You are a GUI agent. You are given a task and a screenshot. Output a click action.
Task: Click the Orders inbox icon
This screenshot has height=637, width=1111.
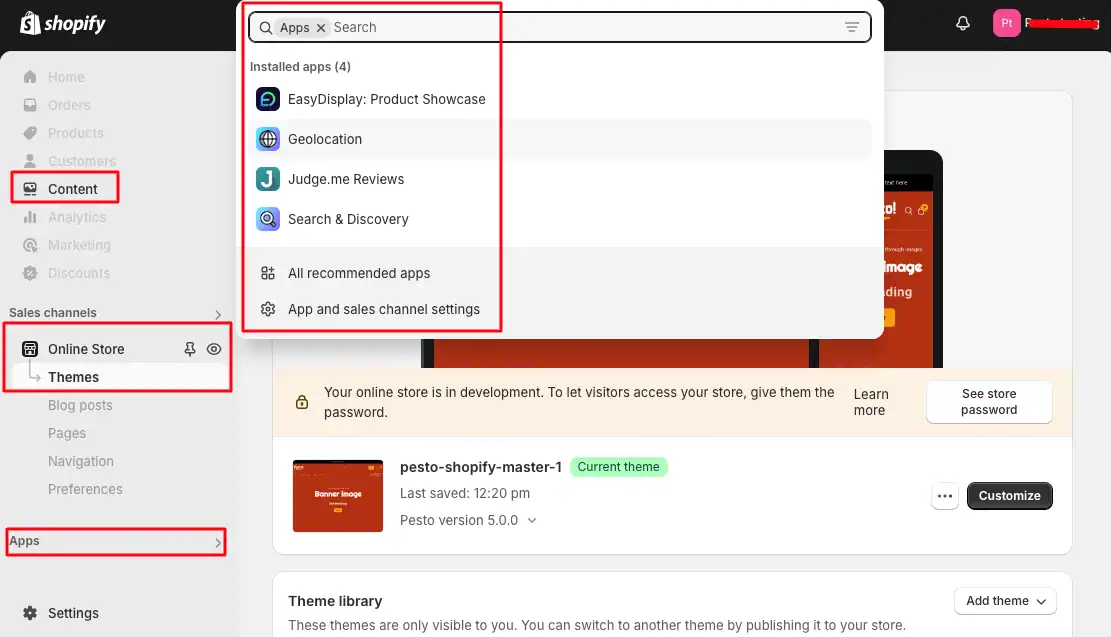[30, 105]
